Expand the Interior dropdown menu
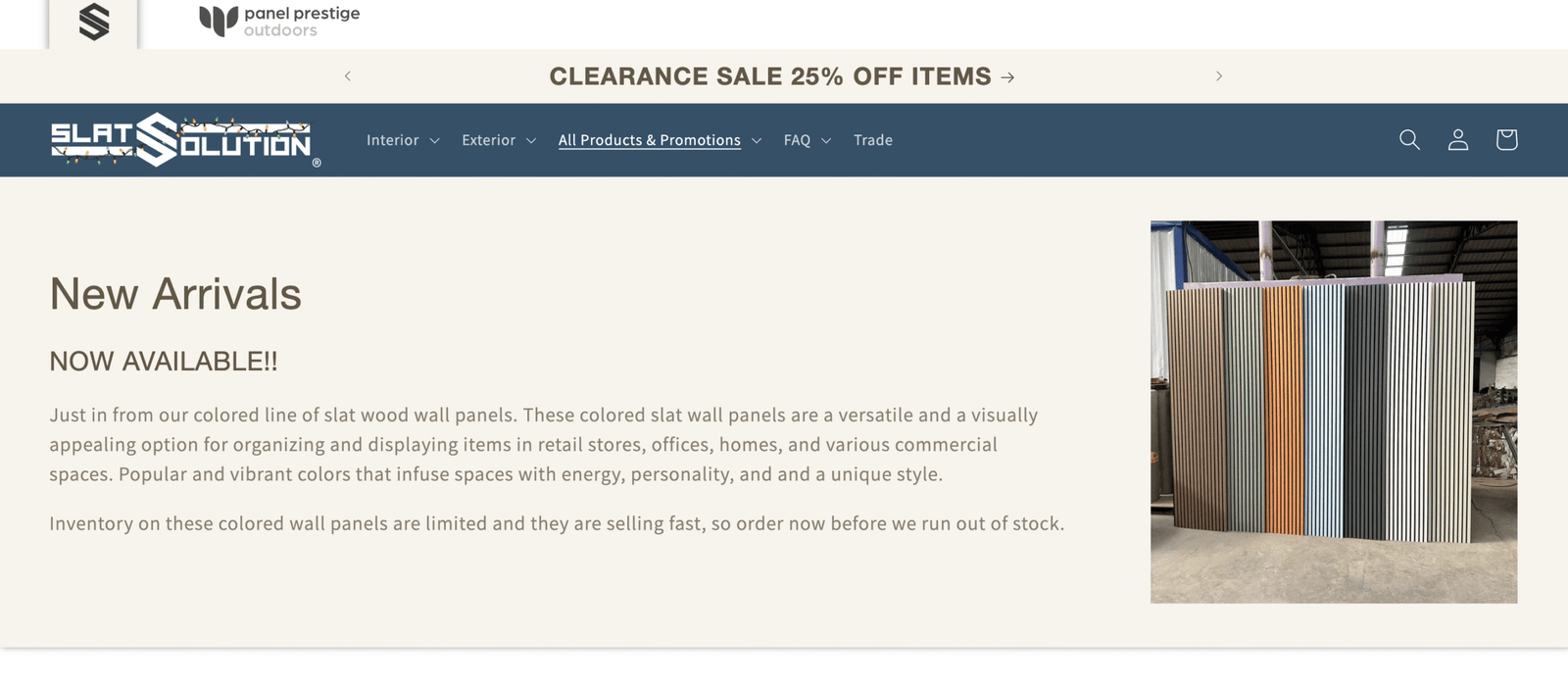Image resolution: width=1568 pixels, height=685 pixels. (434, 141)
